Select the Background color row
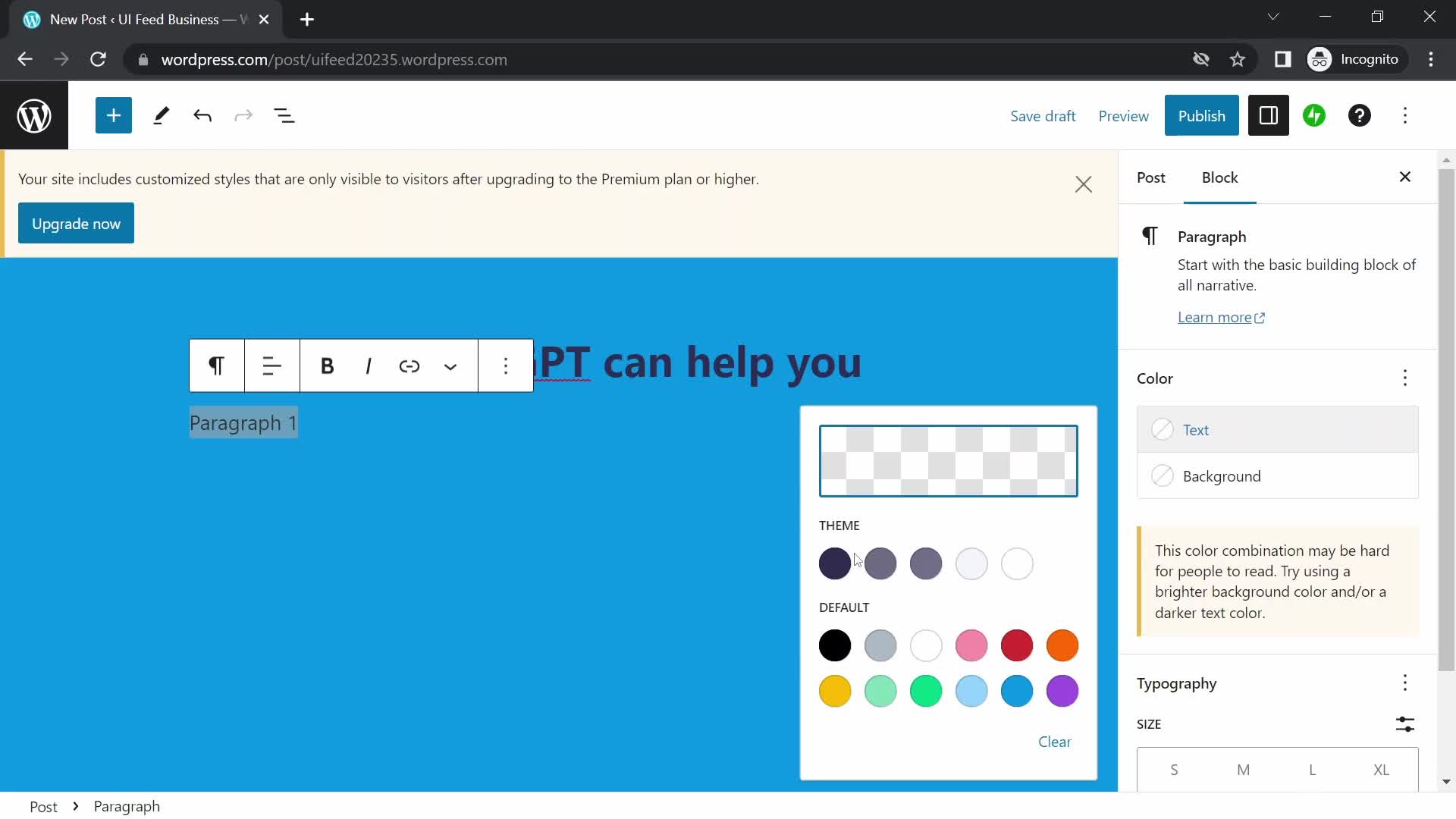 click(1277, 476)
